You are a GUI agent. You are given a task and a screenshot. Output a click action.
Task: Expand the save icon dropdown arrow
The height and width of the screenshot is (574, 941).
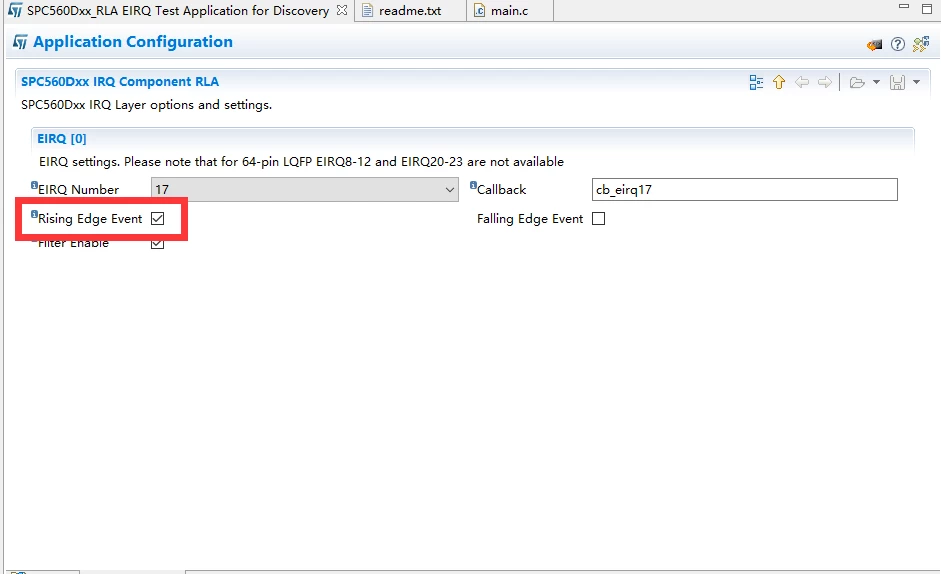point(916,82)
